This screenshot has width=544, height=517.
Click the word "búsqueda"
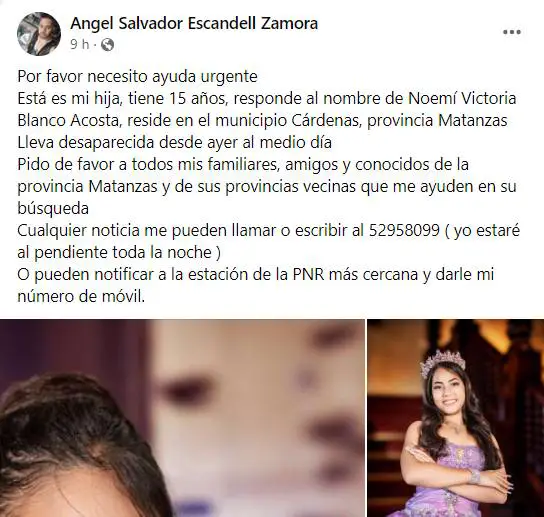(x=53, y=209)
